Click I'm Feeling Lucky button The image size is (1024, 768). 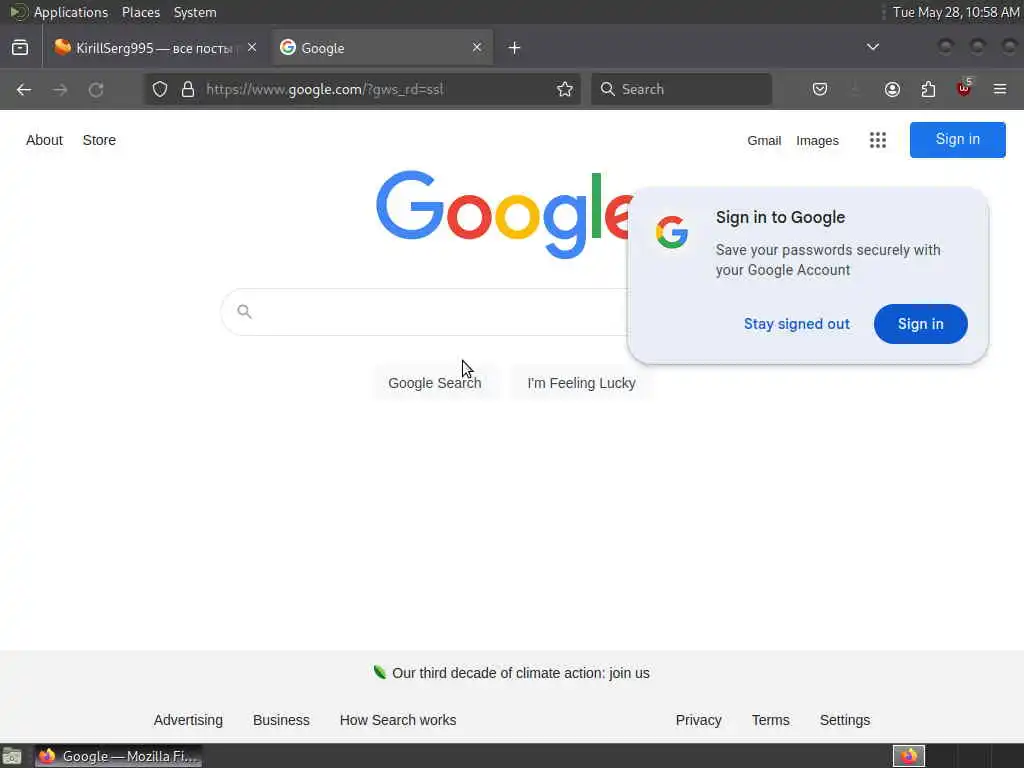coord(581,383)
